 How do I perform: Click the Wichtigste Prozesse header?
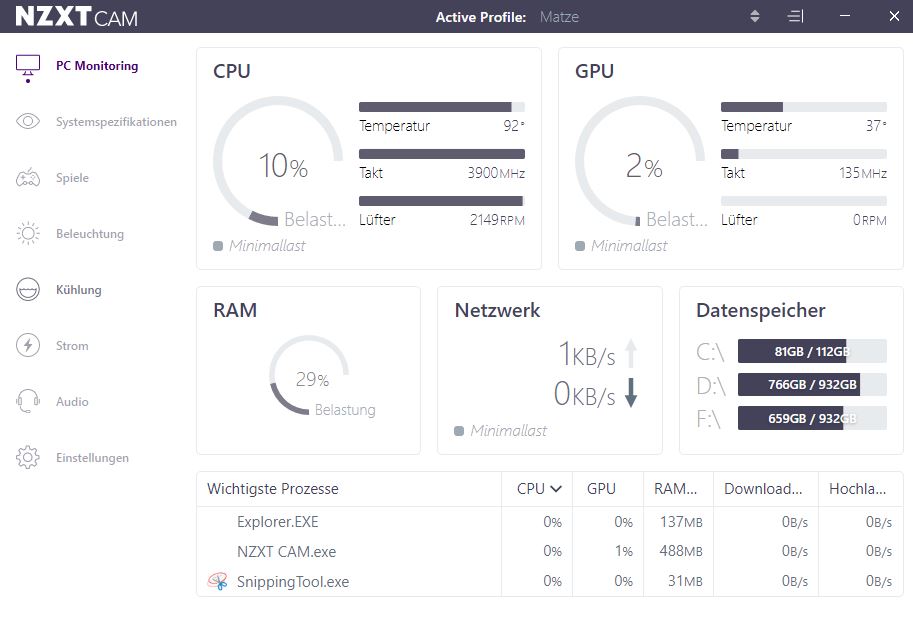(273, 489)
